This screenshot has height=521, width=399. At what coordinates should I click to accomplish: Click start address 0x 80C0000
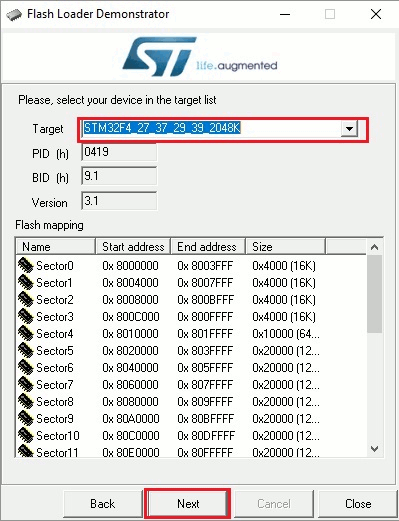[131, 436]
